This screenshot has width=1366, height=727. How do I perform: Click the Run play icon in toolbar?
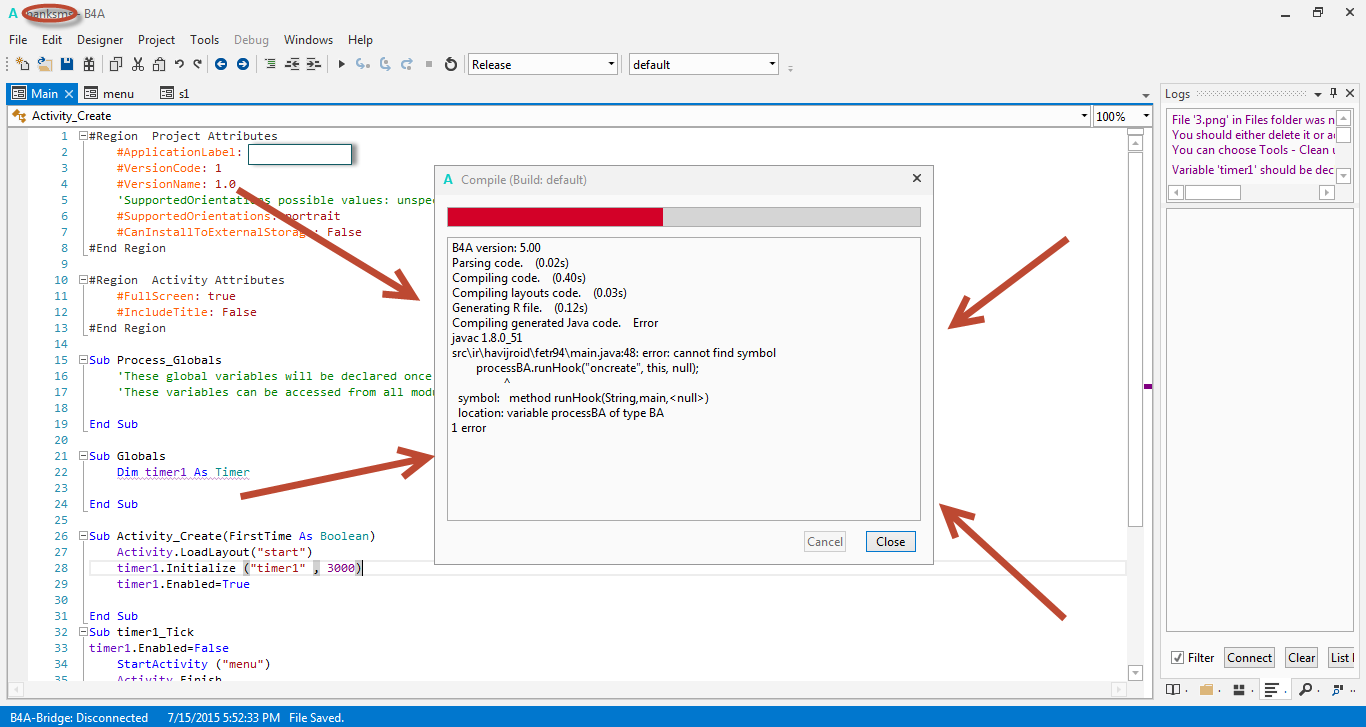[x=341, y=64]
